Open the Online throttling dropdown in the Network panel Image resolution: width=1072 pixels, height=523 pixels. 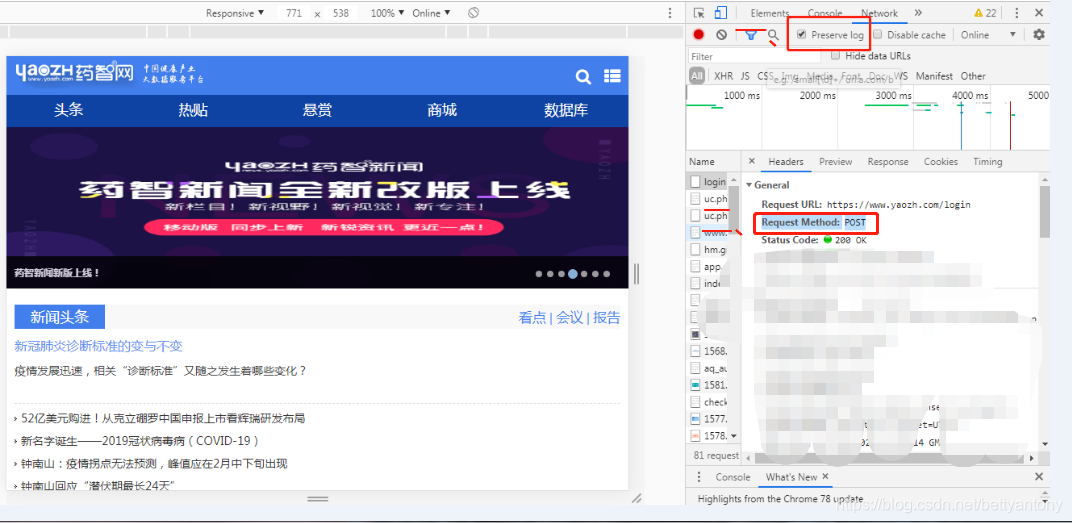988,35
